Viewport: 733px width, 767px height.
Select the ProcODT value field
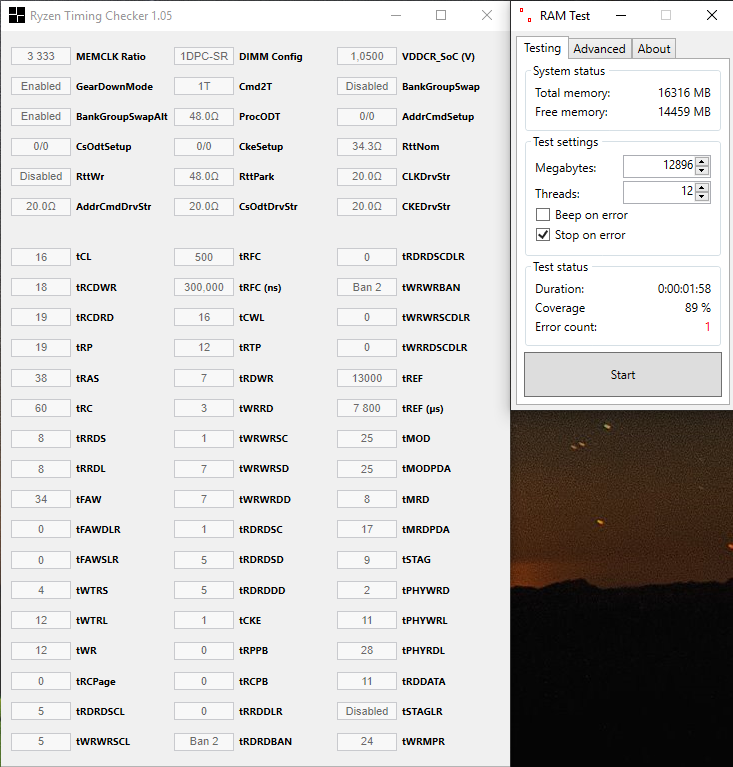pyautogui.click(x=204, y=116)
